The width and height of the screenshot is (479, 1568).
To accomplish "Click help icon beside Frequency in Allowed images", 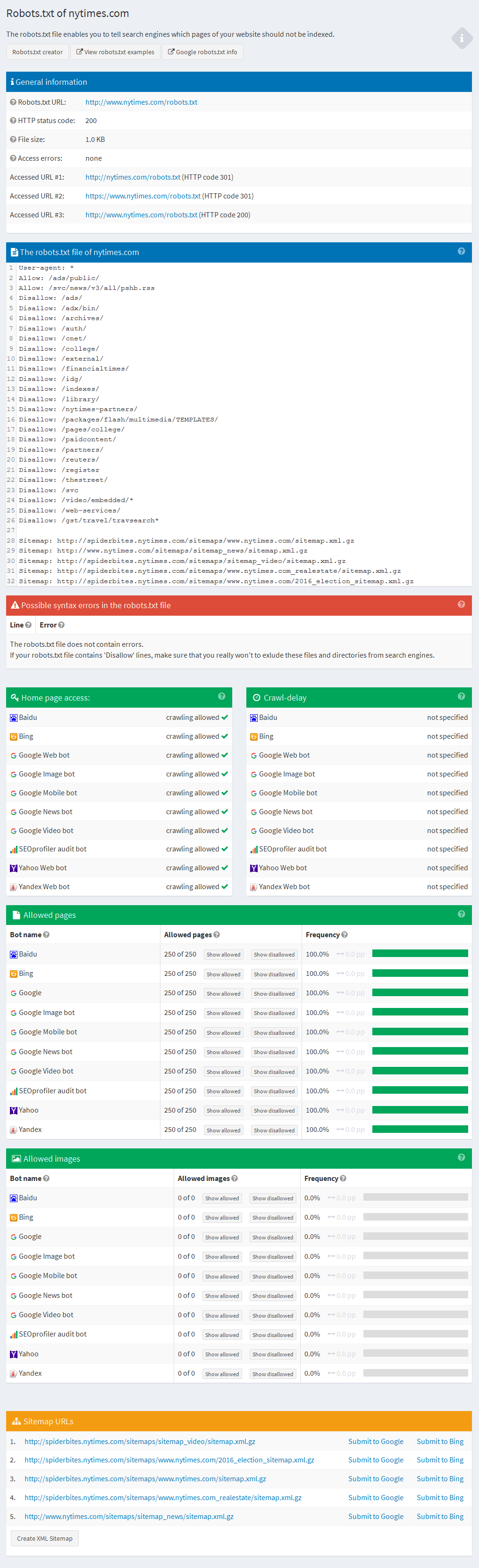I will point(343,1179).
